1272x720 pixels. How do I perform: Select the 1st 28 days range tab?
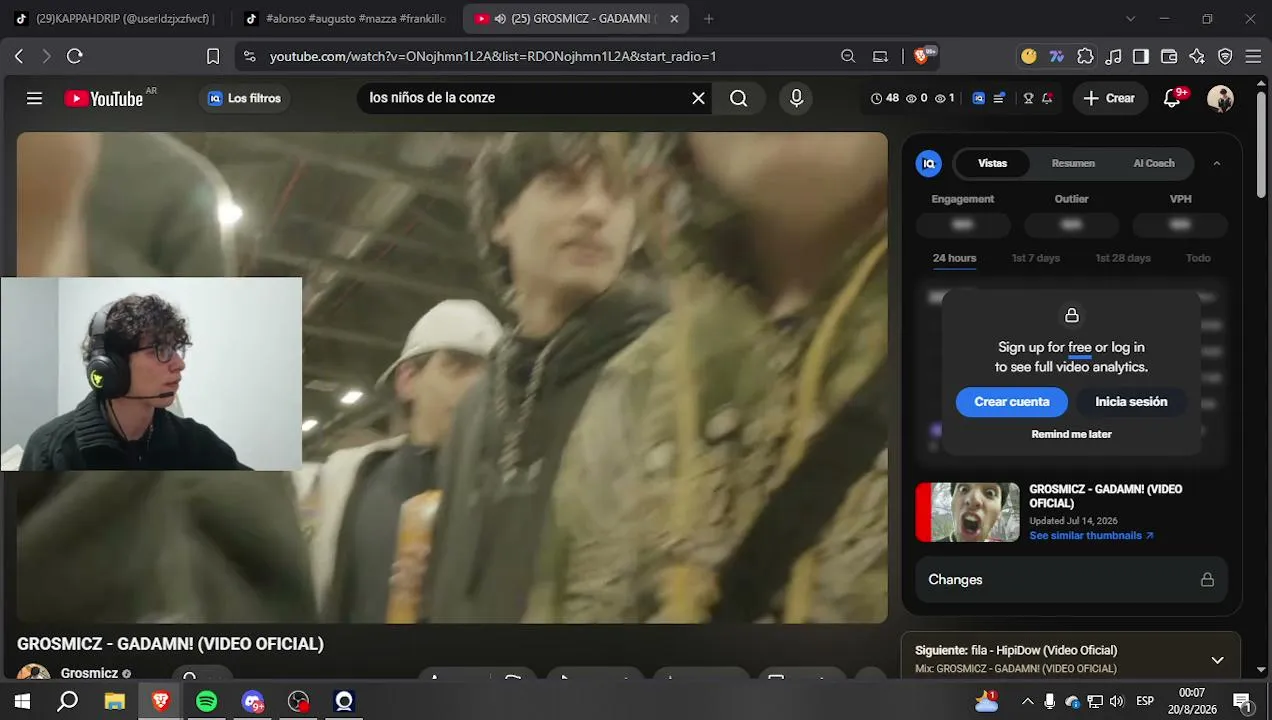(1122, 258)
